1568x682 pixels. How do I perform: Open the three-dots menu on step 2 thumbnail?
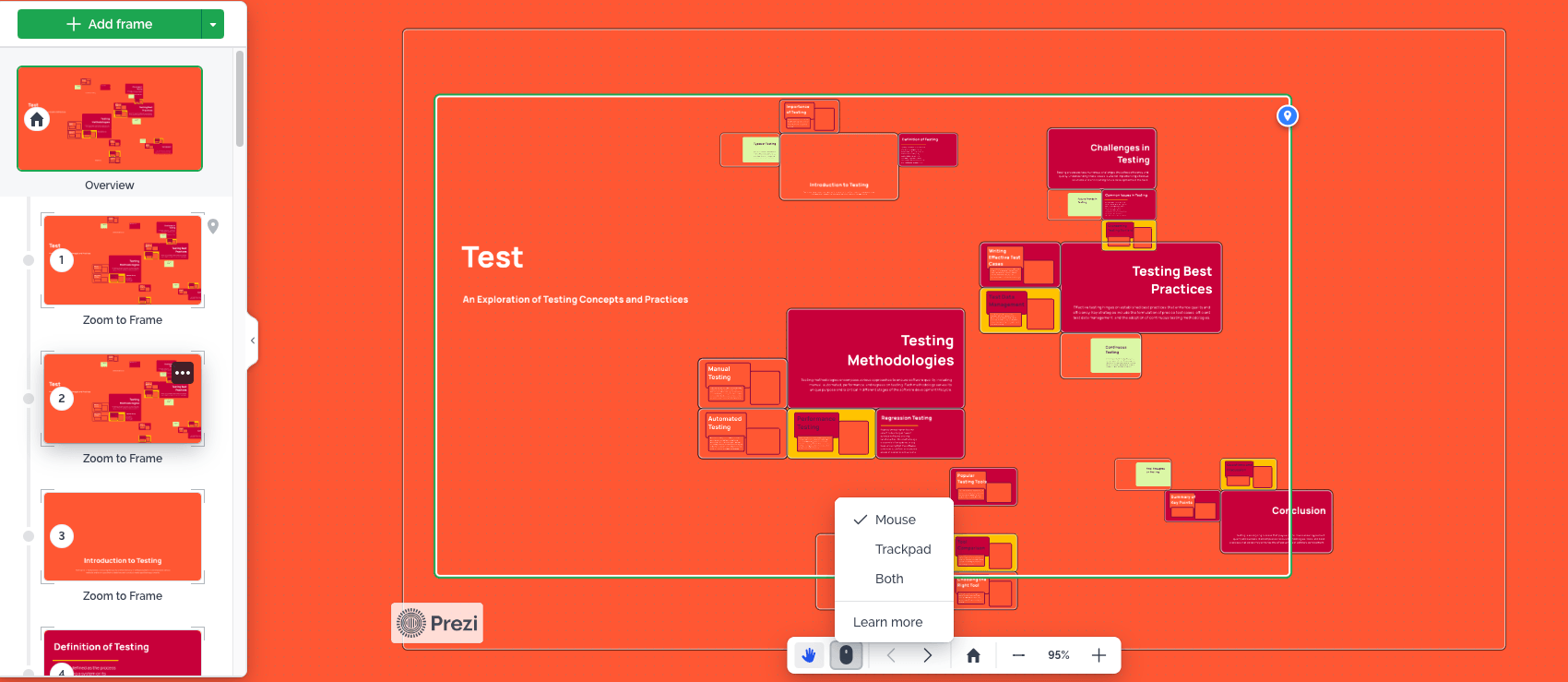(183, 373)
